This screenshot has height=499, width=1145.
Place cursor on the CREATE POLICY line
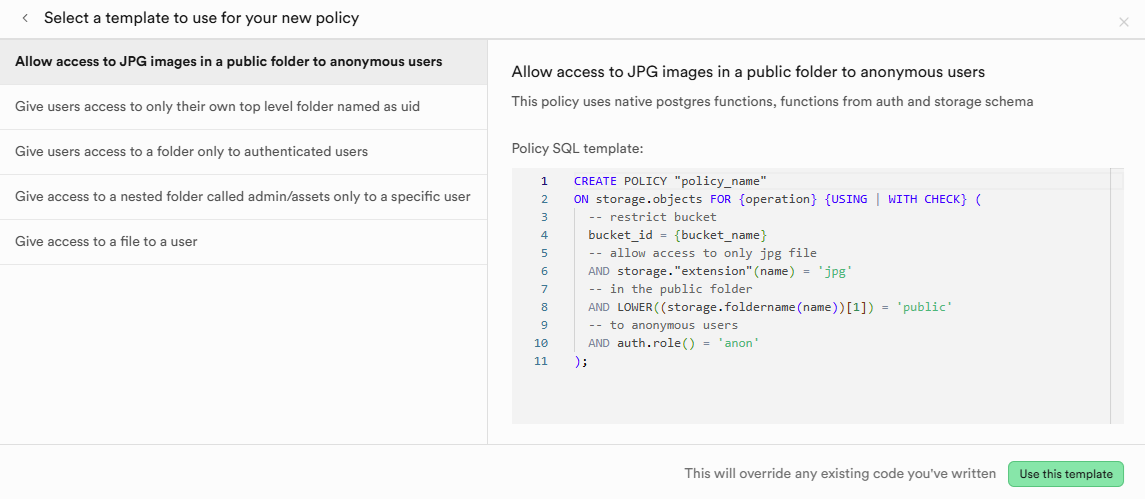[x=670, y=180]
